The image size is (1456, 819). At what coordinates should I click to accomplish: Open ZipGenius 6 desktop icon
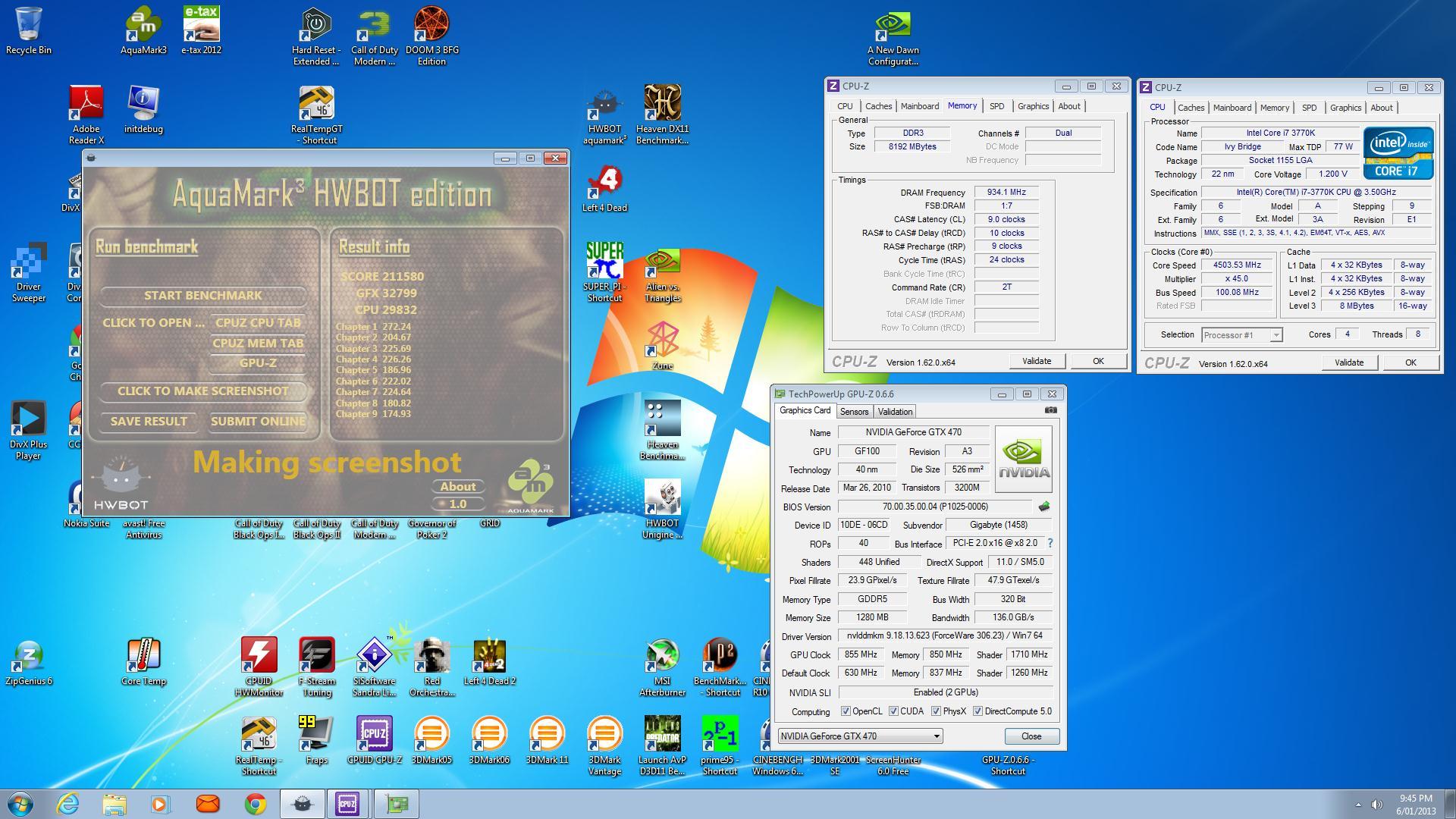click(28, 662)
